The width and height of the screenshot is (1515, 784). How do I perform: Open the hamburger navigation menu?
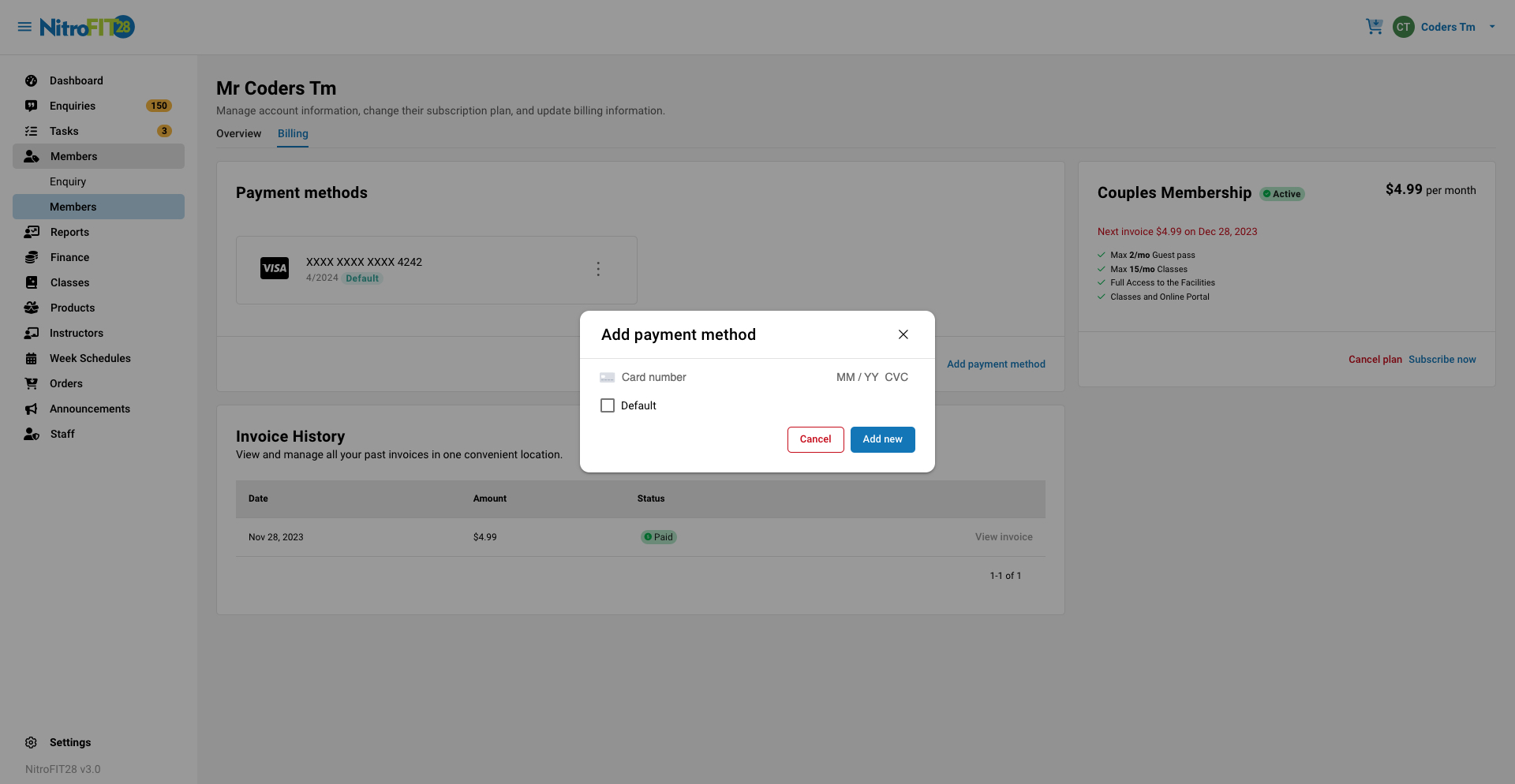pyautogui.click(x=24, y=27)
